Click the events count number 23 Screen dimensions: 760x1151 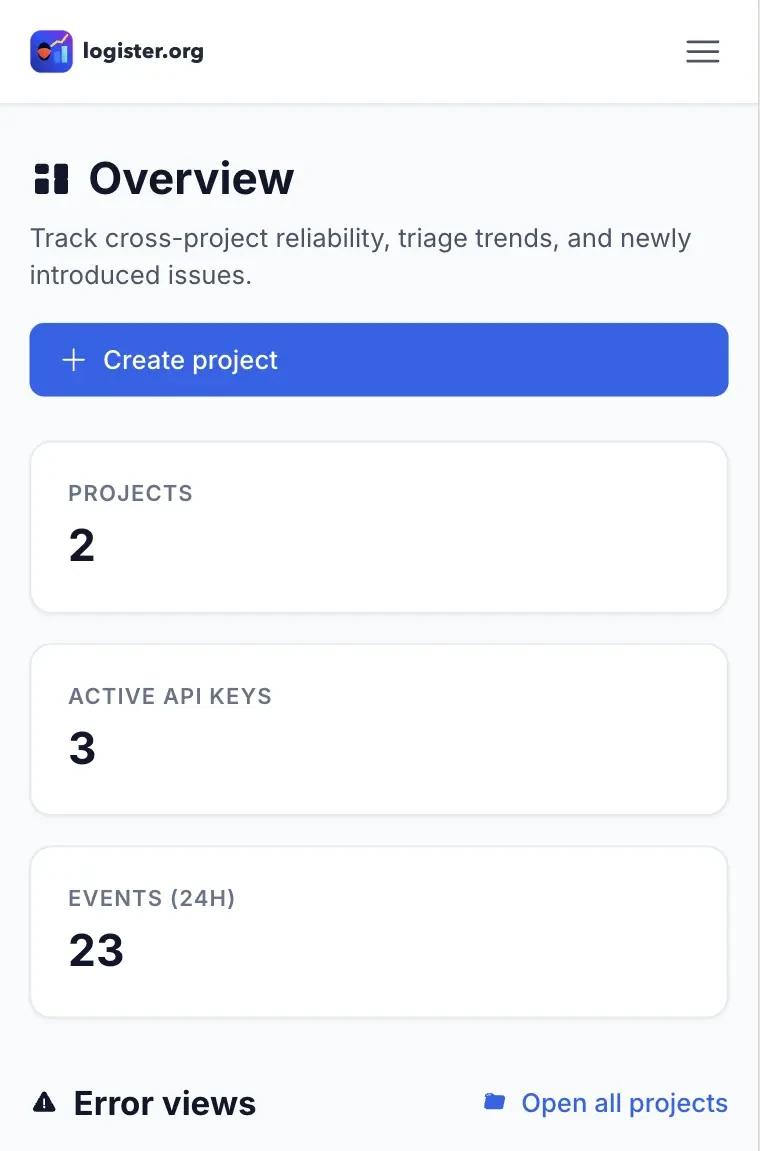point(96,950)
